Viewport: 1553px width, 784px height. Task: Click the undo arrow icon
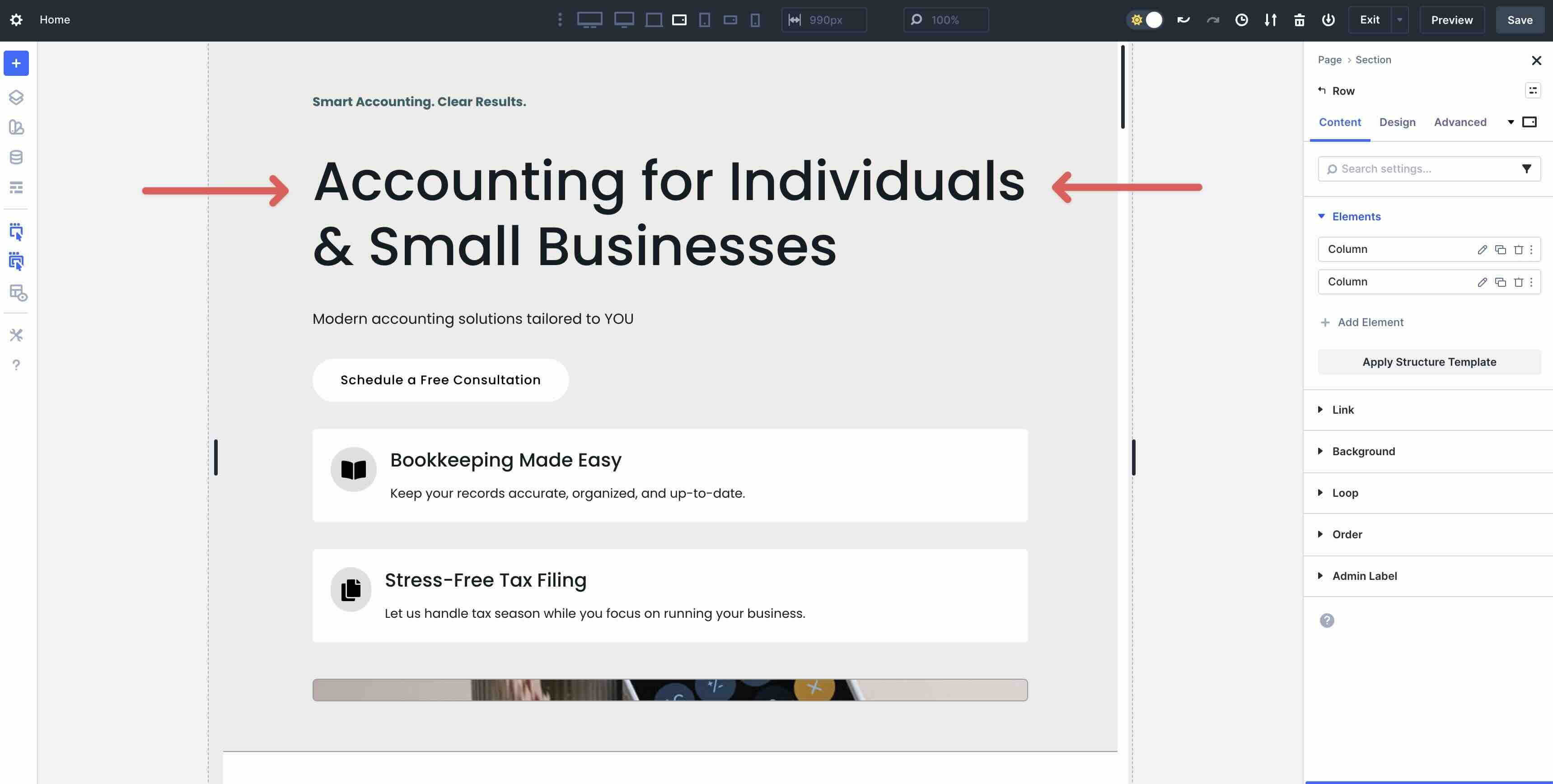(1183, 20)
